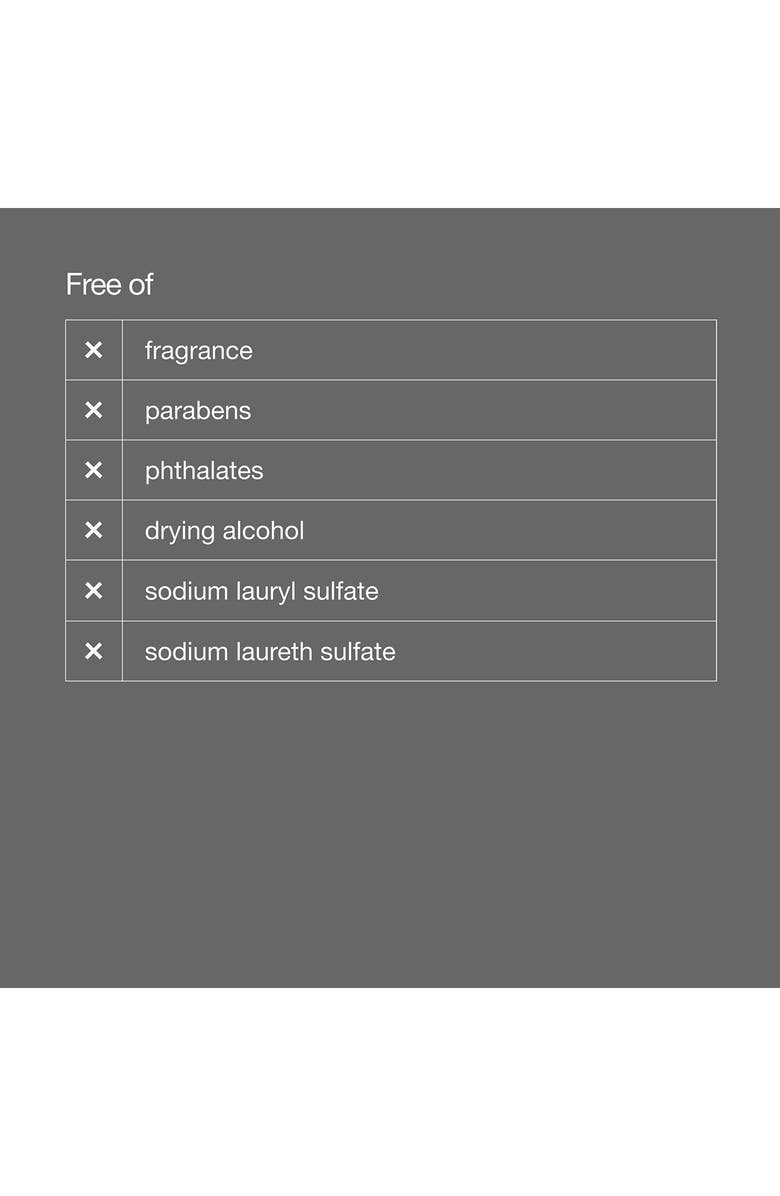This screenshot has width=780, height=1196.
Task: Click the X beside sodium laureth sulfate
Action: (x=93, y=651)
